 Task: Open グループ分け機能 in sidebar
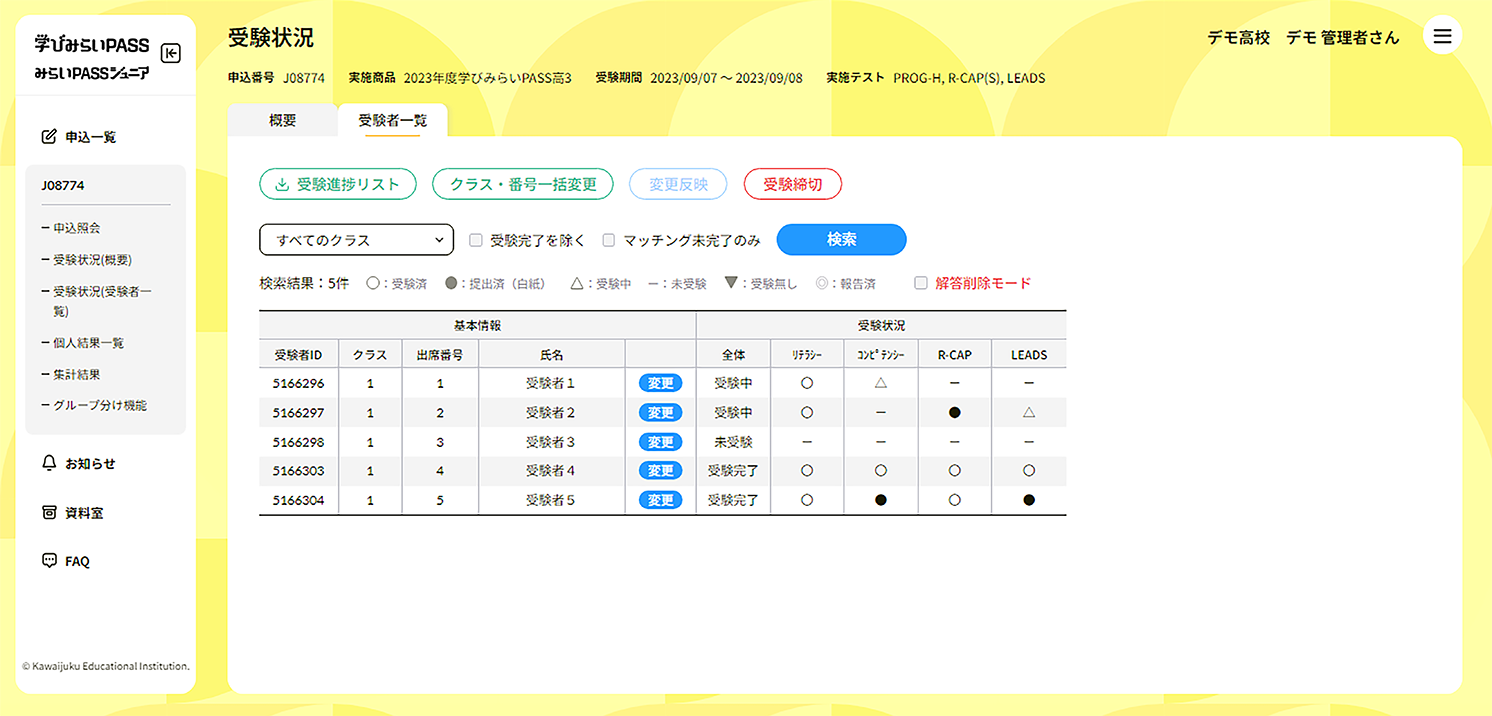(99, 405)
